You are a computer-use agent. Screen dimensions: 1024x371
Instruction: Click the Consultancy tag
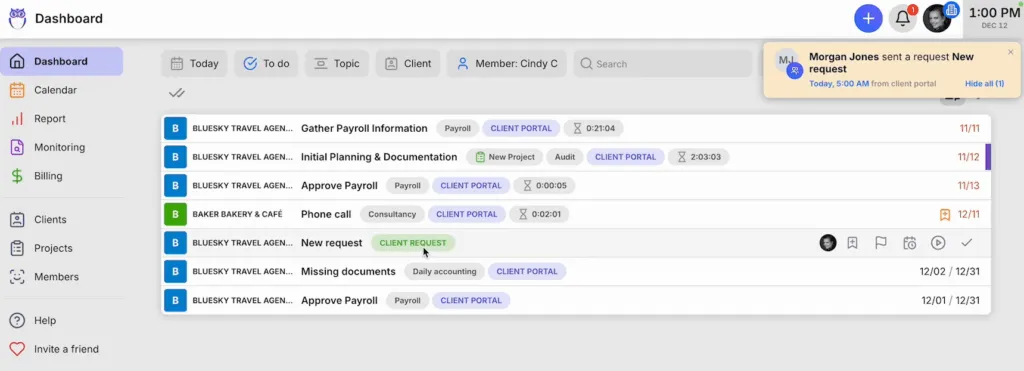pyautogui.click(x=392, y=214)
